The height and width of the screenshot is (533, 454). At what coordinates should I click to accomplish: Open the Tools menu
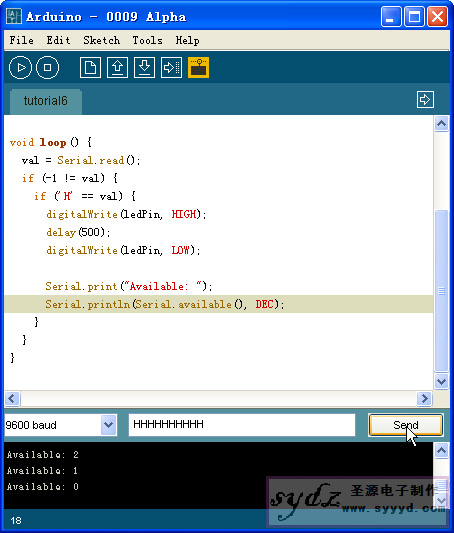pyautogui.click(x=147, y=40)
